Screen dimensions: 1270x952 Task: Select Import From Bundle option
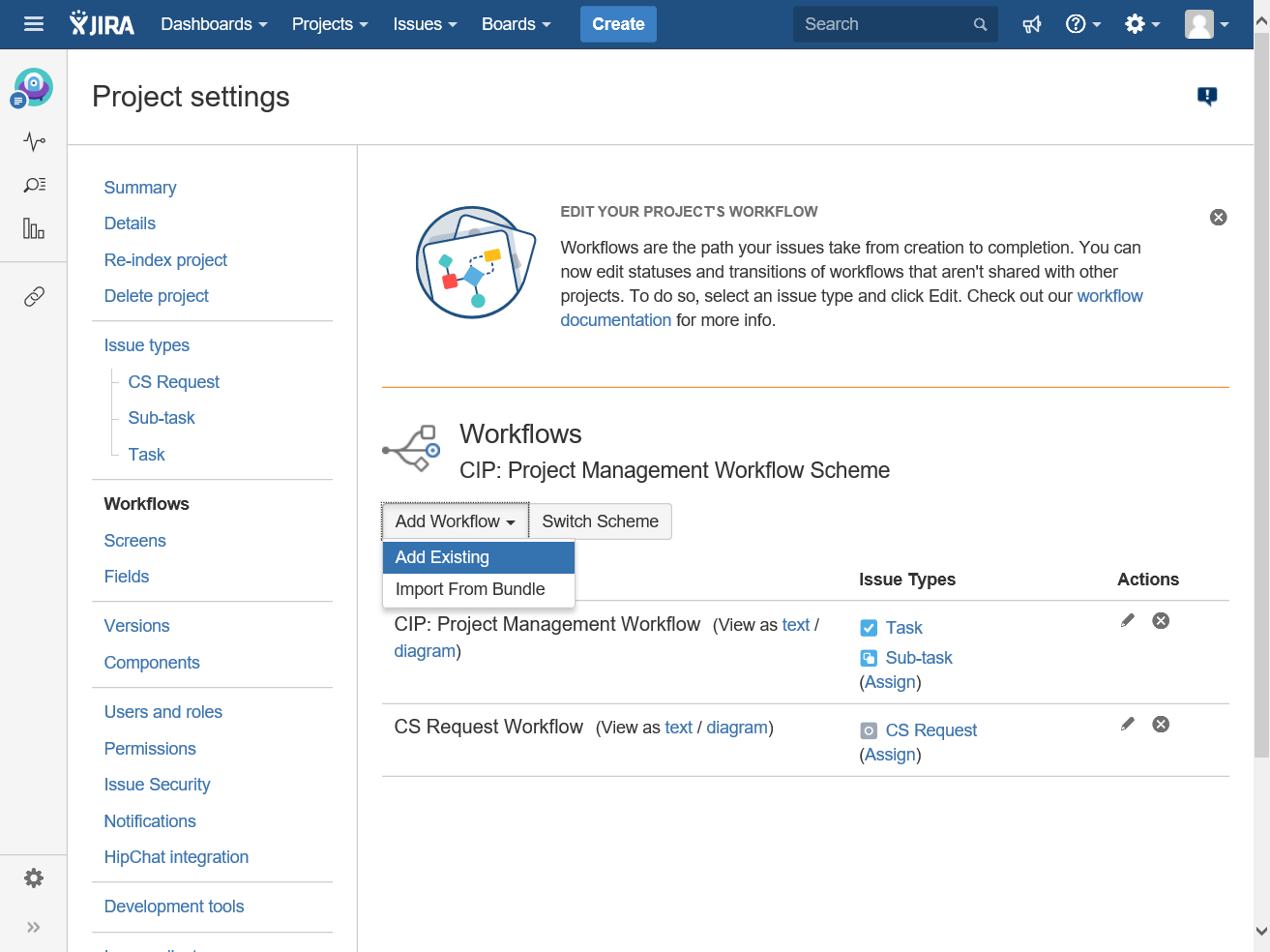click(x=479, y=589)
